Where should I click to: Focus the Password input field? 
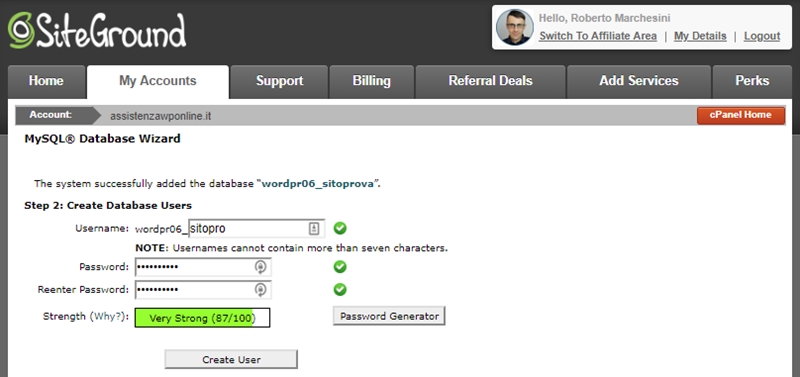tap(203, 267)
